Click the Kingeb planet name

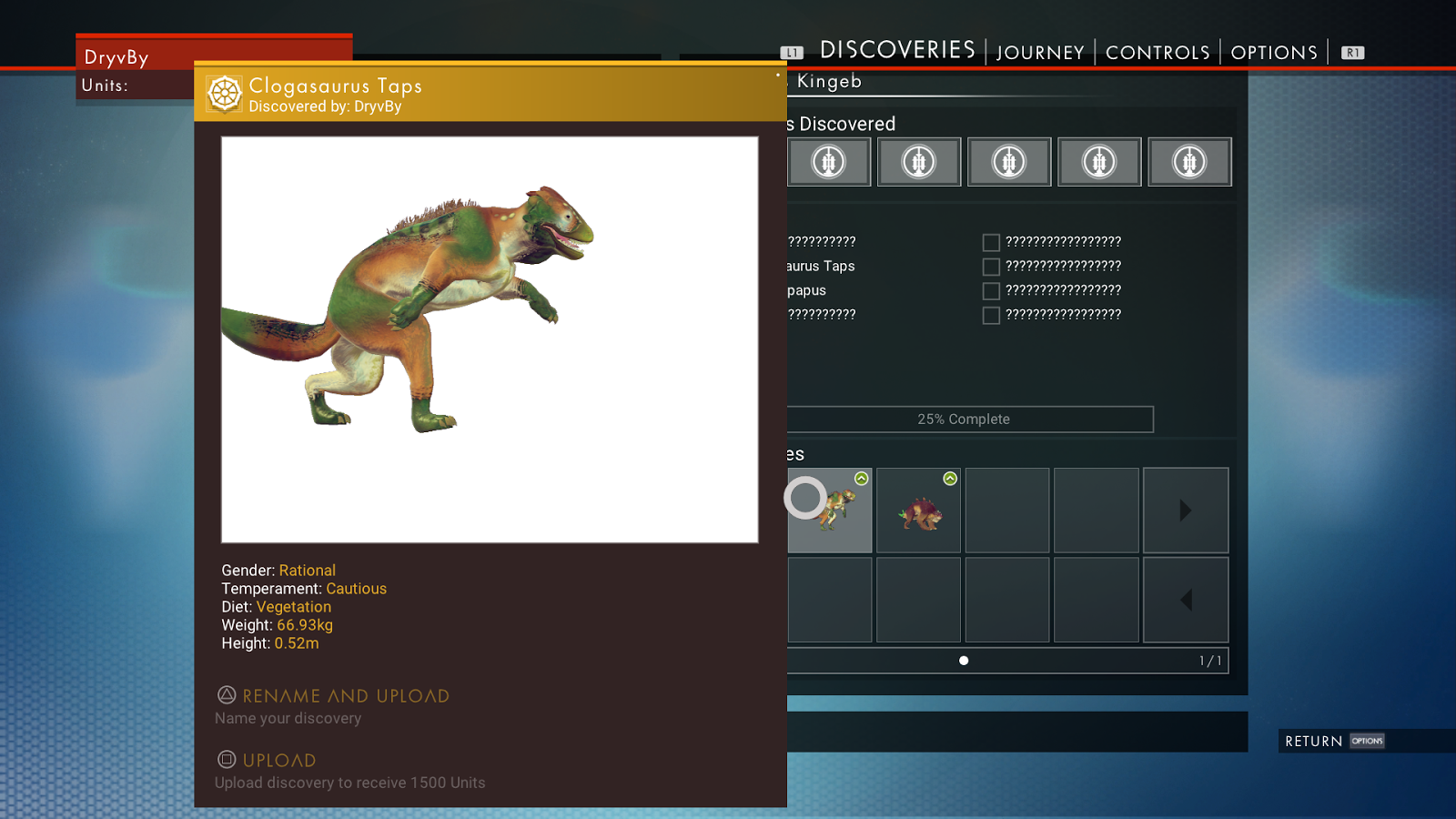click(829, 81)
